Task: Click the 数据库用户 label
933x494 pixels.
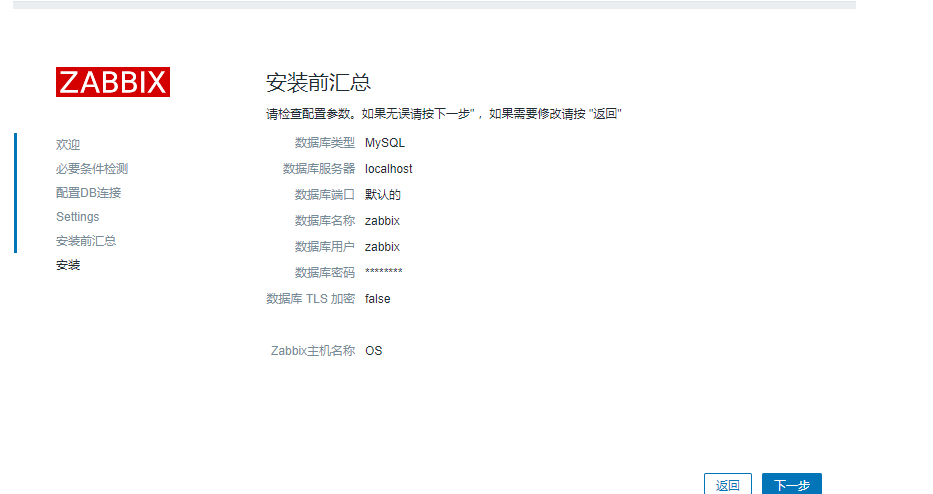Action: tap(325, 247)
